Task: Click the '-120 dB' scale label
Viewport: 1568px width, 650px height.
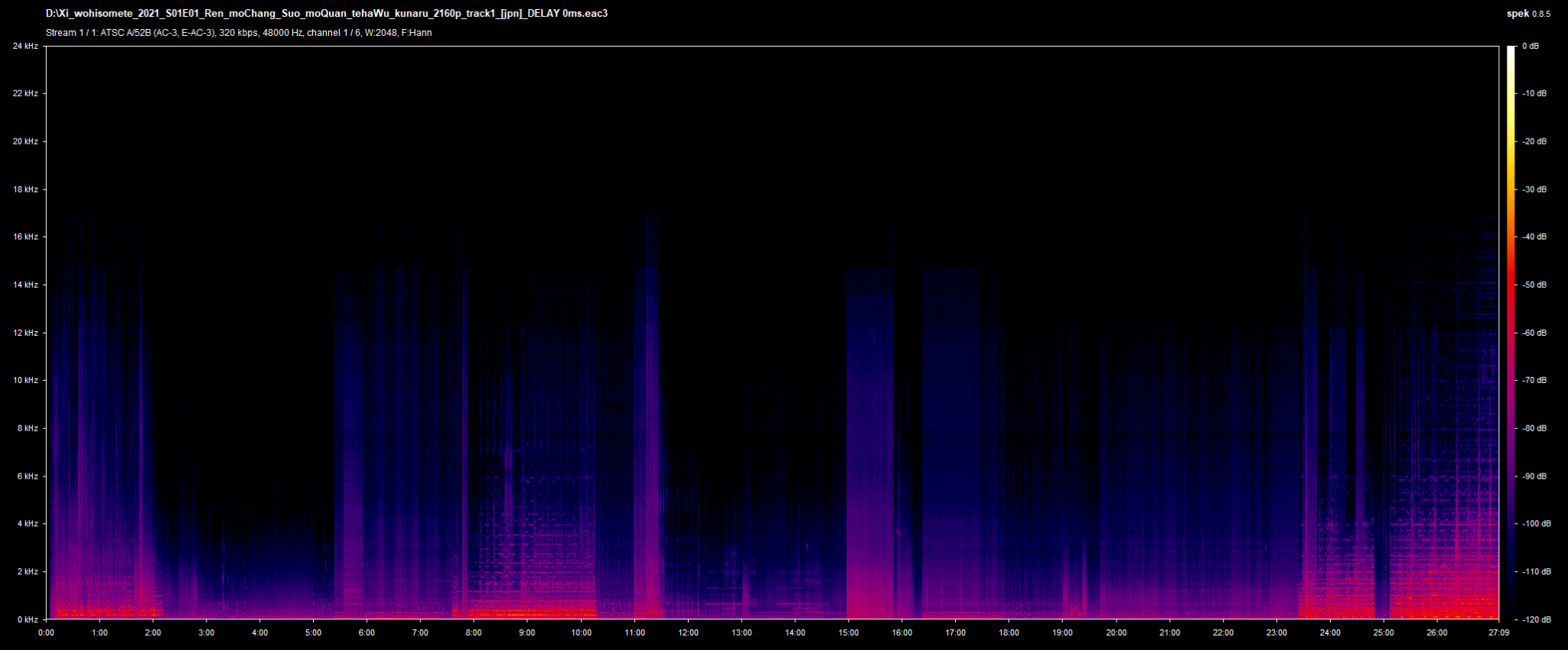Action: 1537,619
